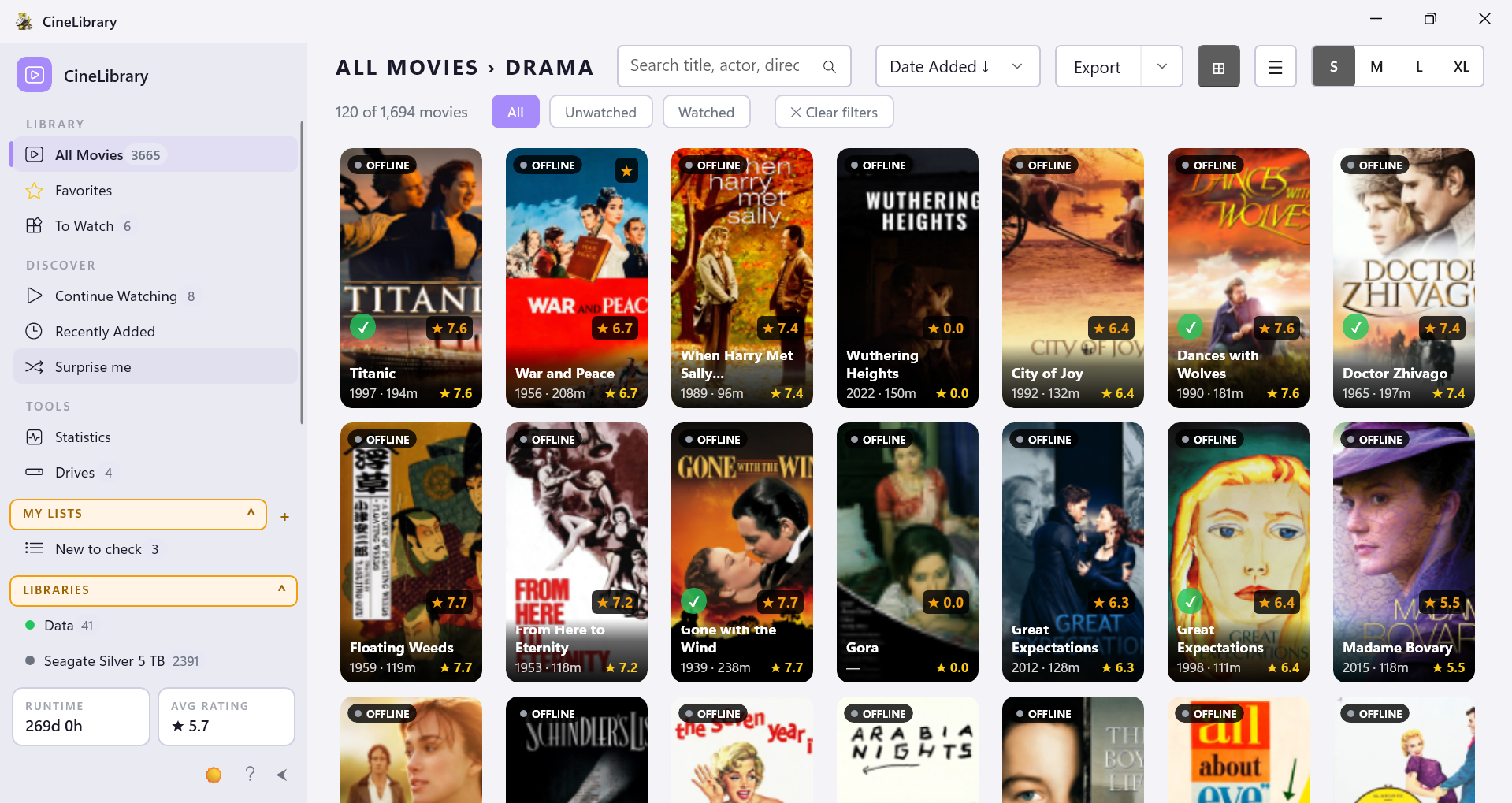
Task: Filter to Watched movies
Action: pyautogui.click(x=706, y=112)
